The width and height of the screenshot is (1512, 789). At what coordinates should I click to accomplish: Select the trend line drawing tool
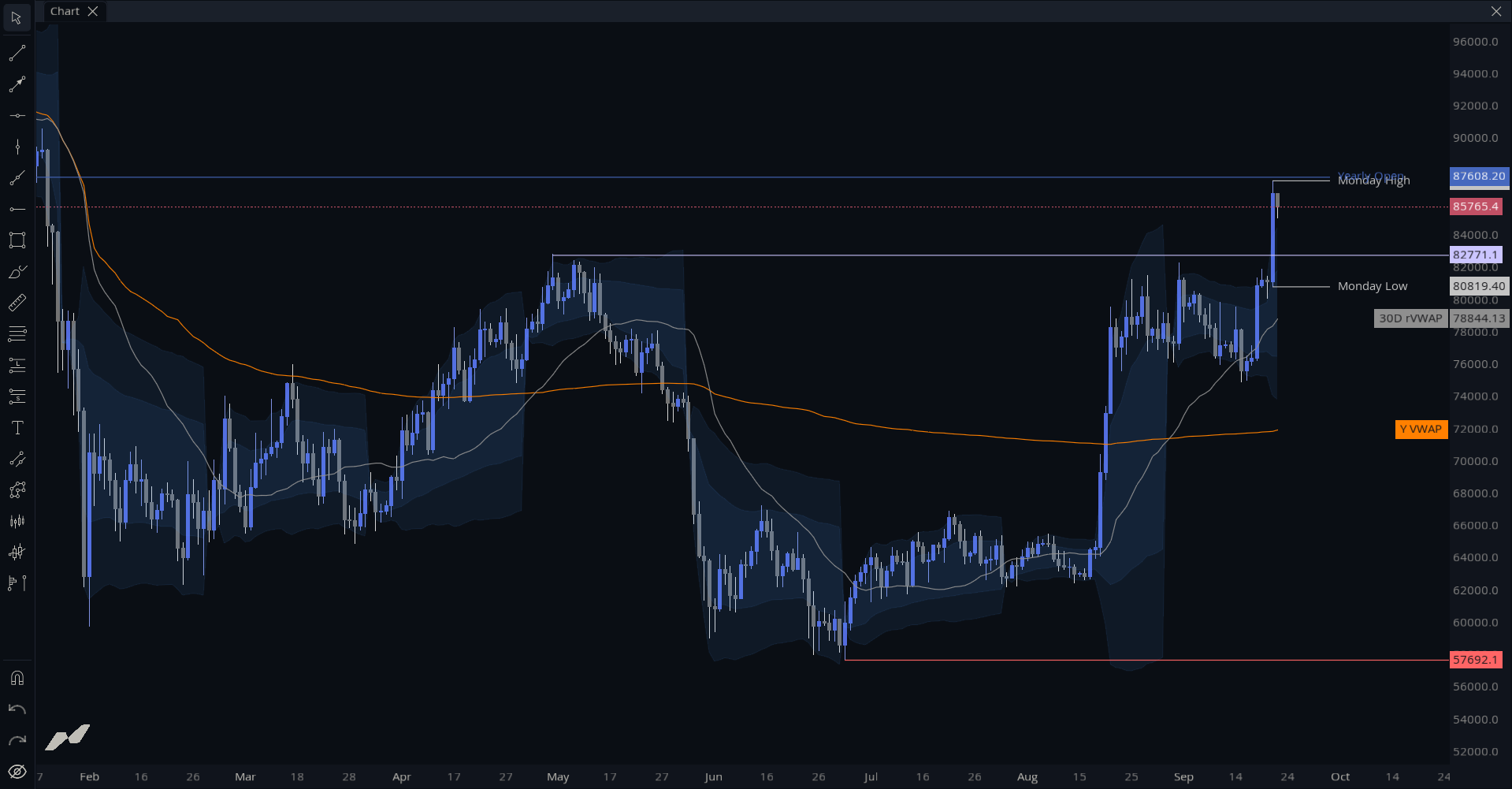click(17, 53)
